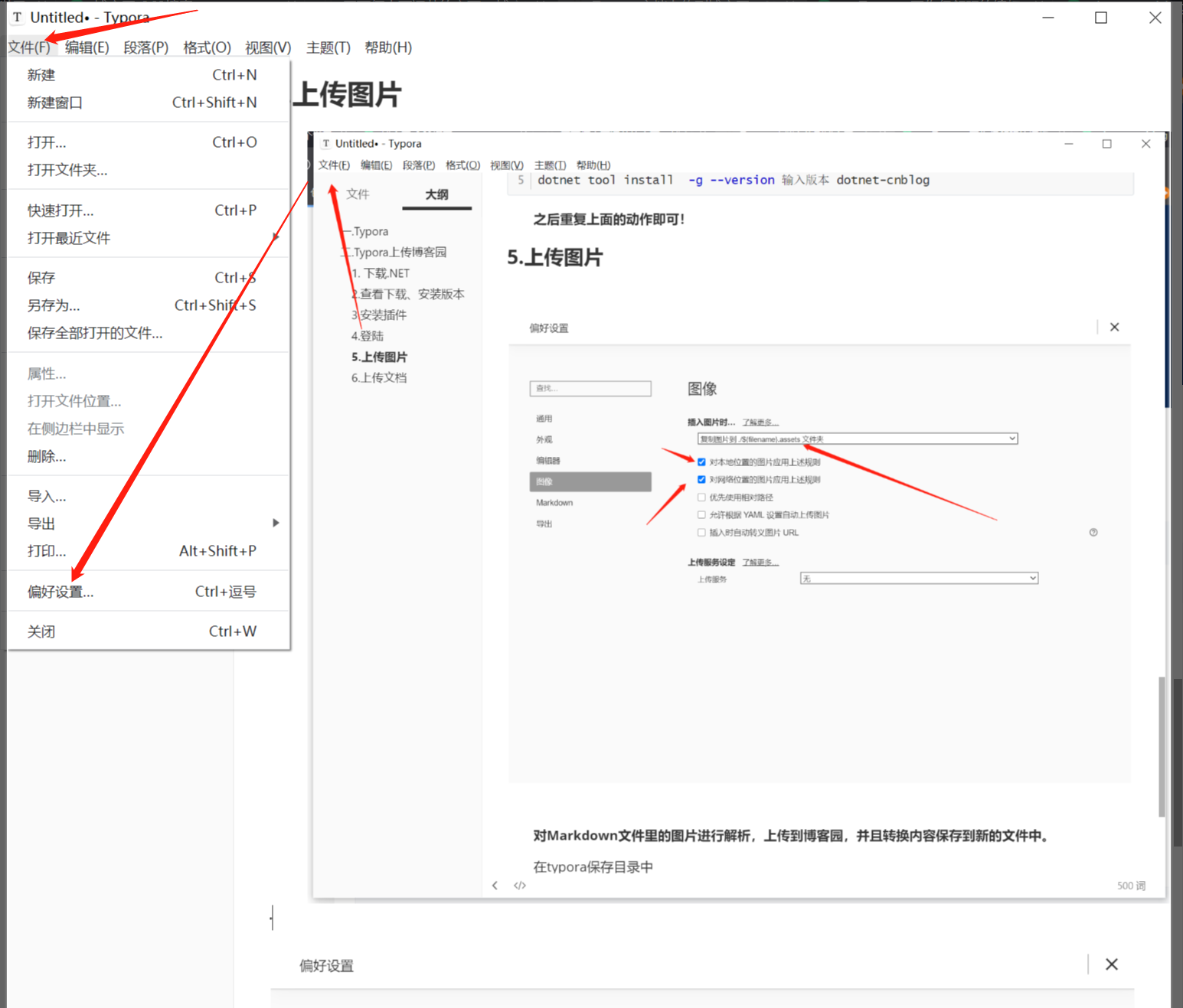
Task: Click the 了解更多 link beside 插入图片时
Action: coord(760,422)
